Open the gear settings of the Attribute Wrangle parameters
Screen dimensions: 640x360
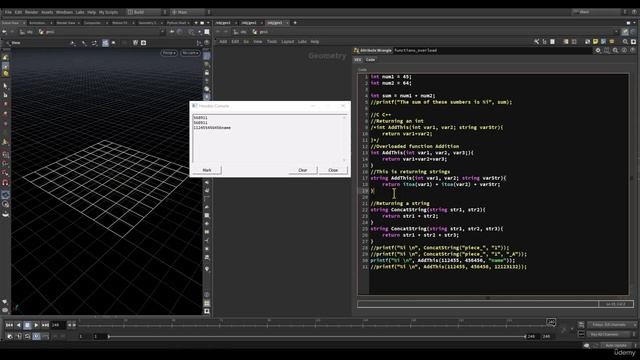598,50
